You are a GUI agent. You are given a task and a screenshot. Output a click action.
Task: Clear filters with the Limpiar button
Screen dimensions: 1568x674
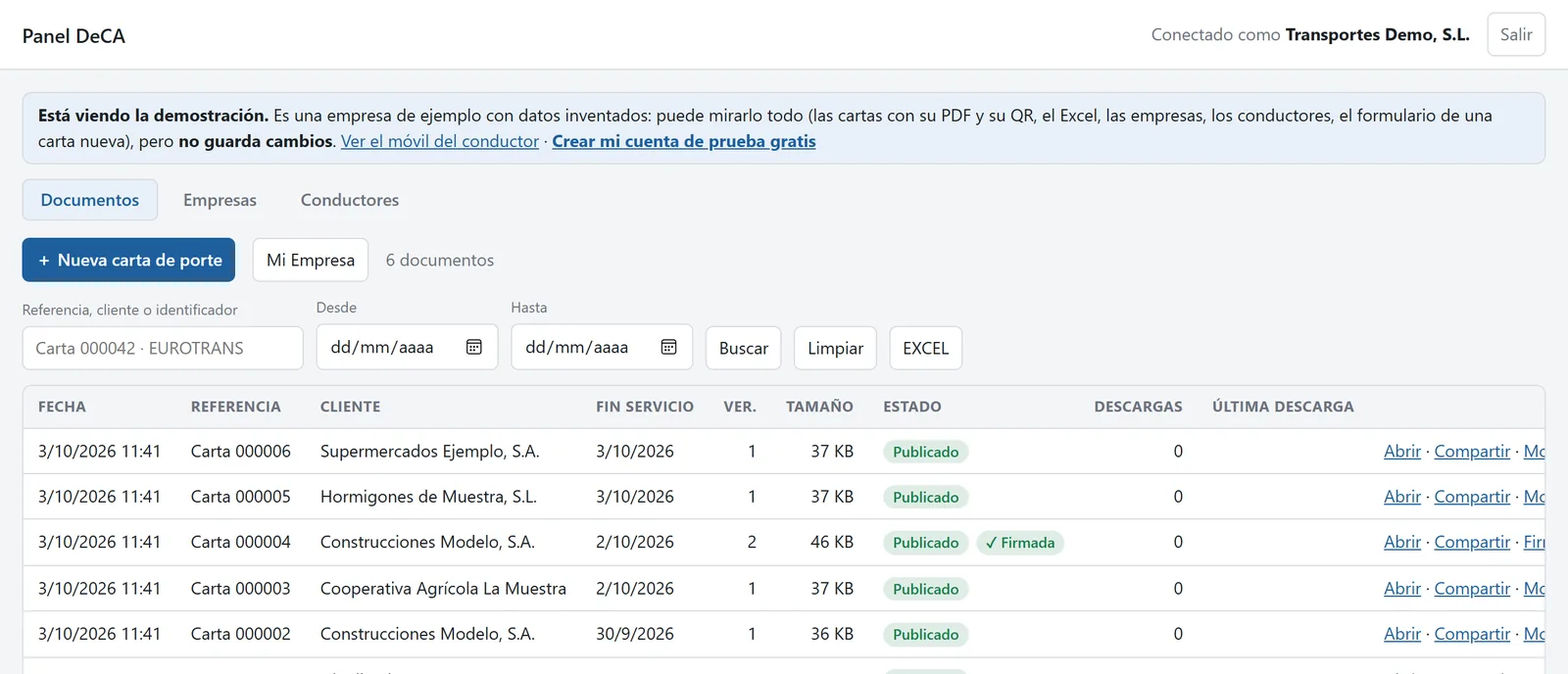(x=836, y=348)
